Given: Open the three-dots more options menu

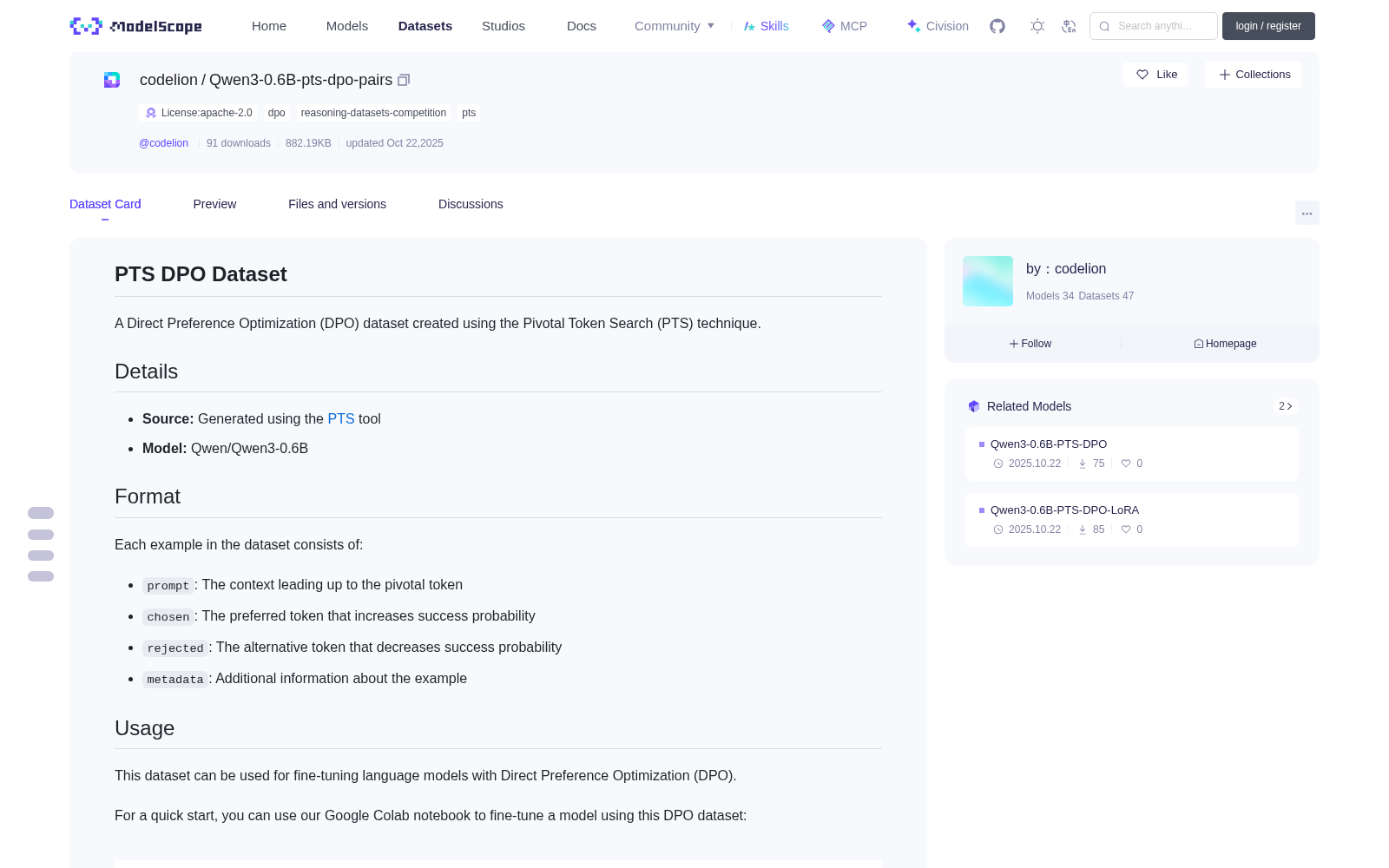Looking at the screenshot, I should (1307, 213).
